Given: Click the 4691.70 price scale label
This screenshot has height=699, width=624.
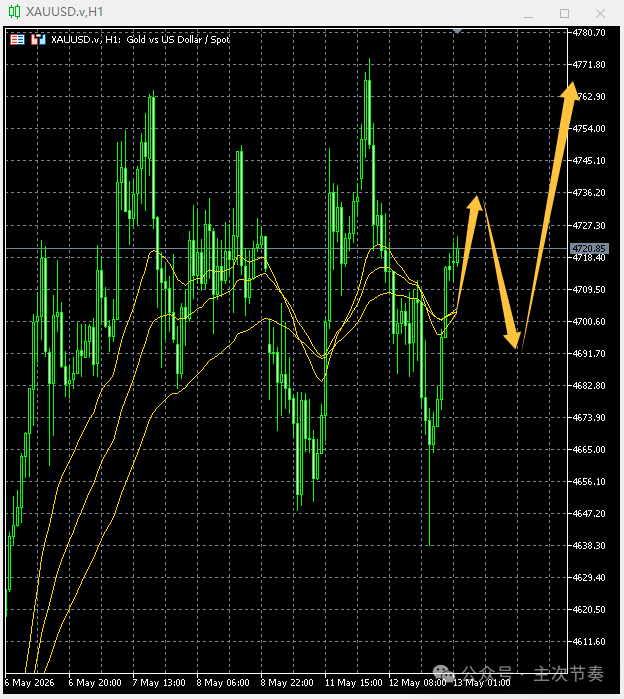Looking at the screenshot, I should 589,354.
